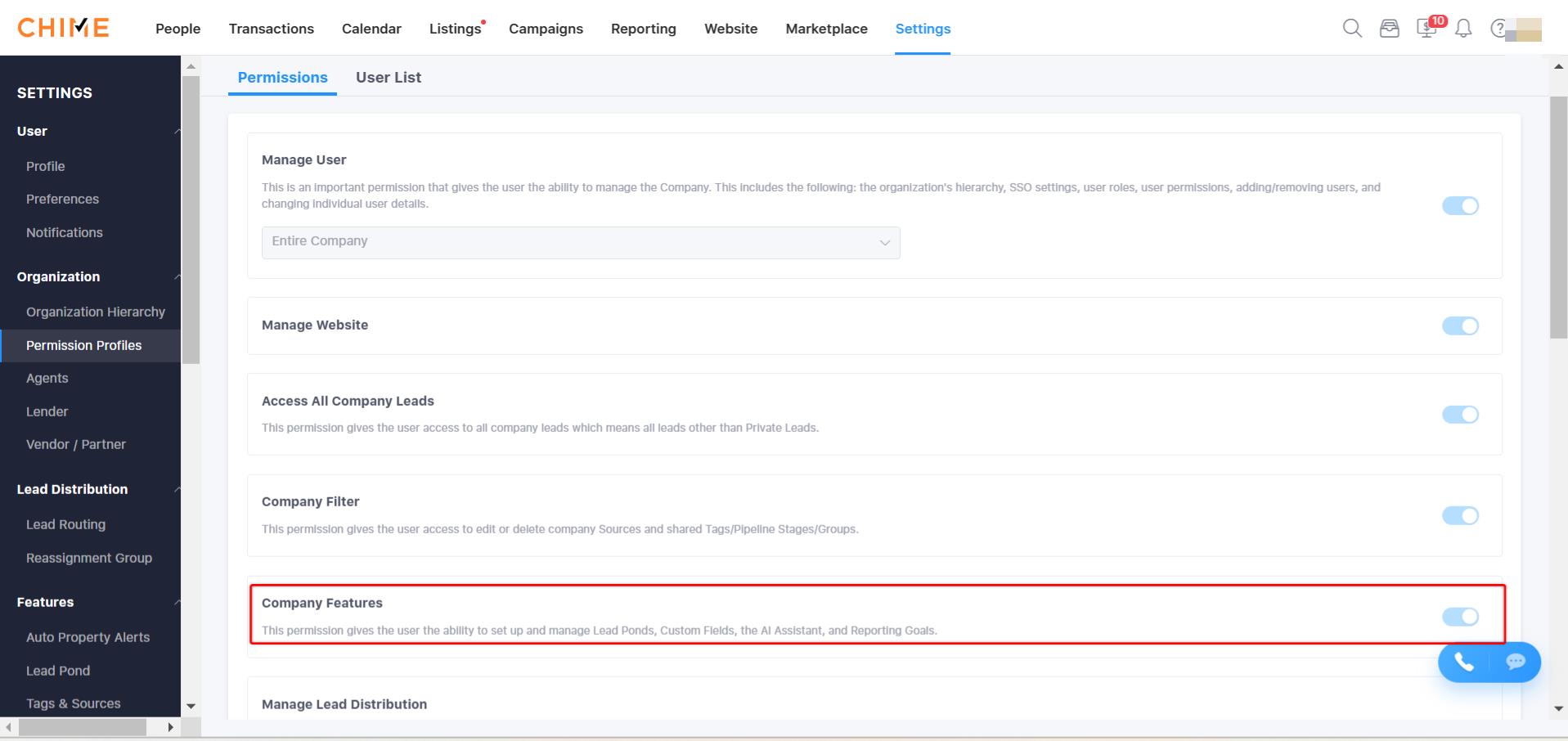Open Lead Routing in sidebar
The height and width of the screenshot is (741, 1568).
[x=65, y=525]
